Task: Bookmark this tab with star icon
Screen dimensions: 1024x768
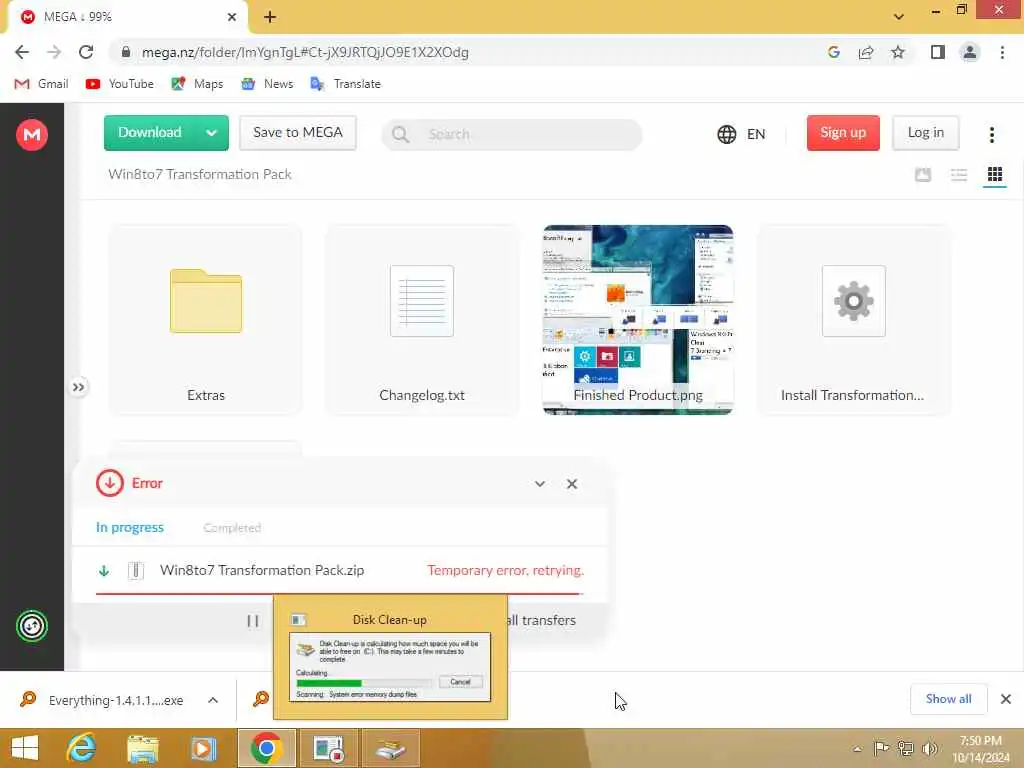Action: [x=898, y=52]
